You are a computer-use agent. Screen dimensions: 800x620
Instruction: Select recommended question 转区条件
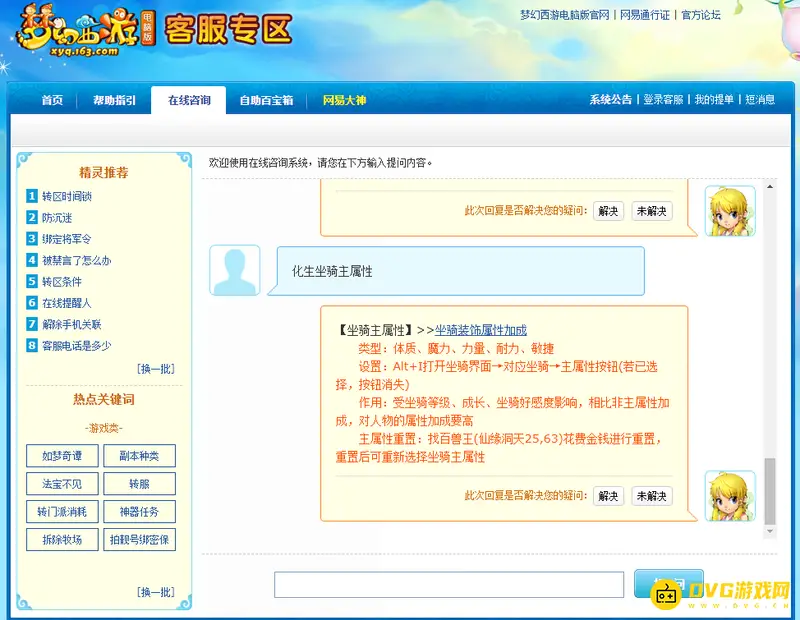[x=62, y=282]
